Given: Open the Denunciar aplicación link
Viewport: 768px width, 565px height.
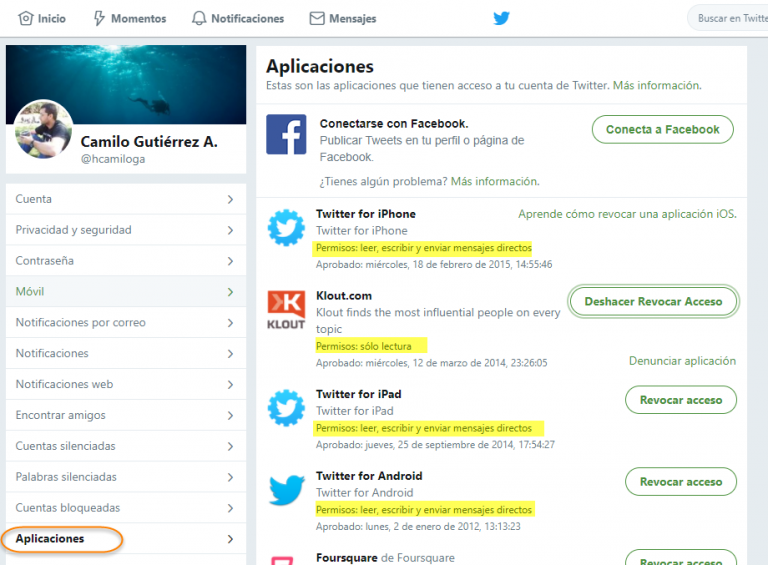Looking at the screenshot, I should 682,361.
